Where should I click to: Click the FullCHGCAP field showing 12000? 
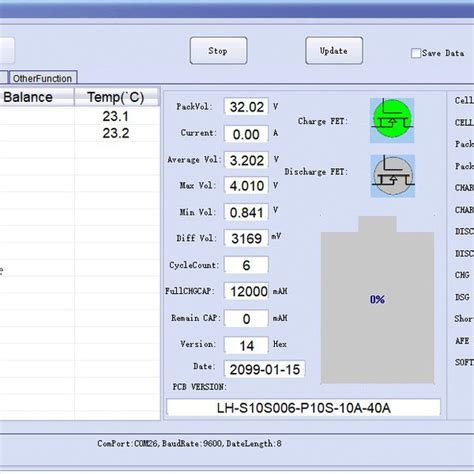tap(246, 291)
